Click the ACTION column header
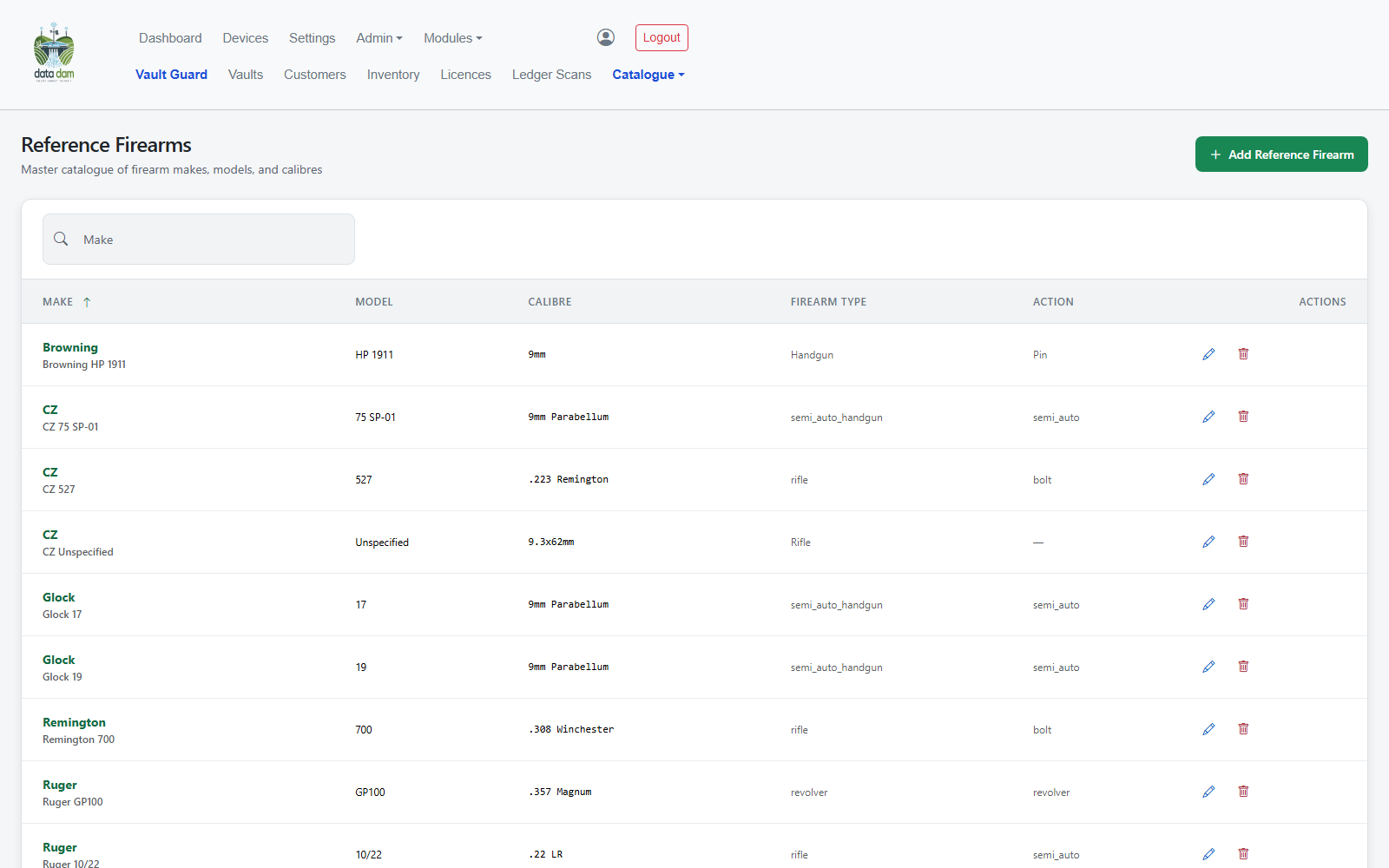This screenshot has width=1389, height=868. [x=1053, y=302]
